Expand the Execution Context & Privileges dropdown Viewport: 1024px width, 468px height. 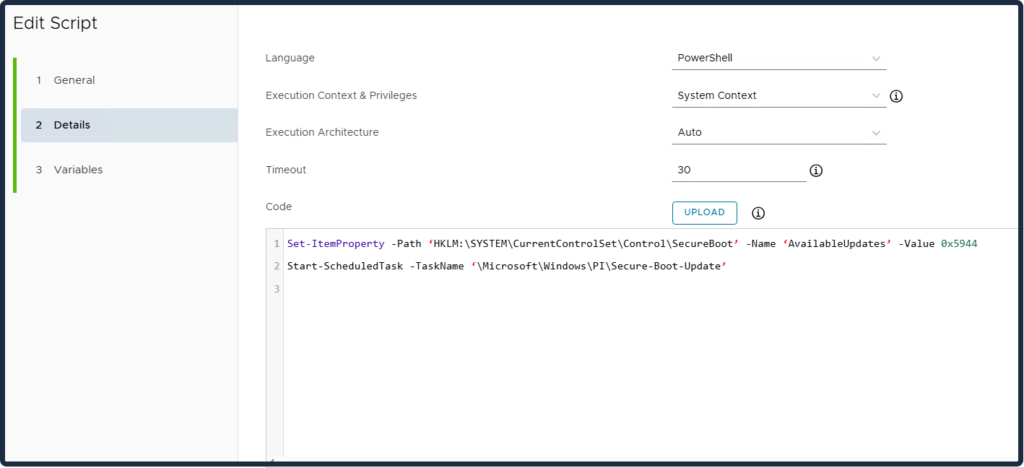[779, 96]
